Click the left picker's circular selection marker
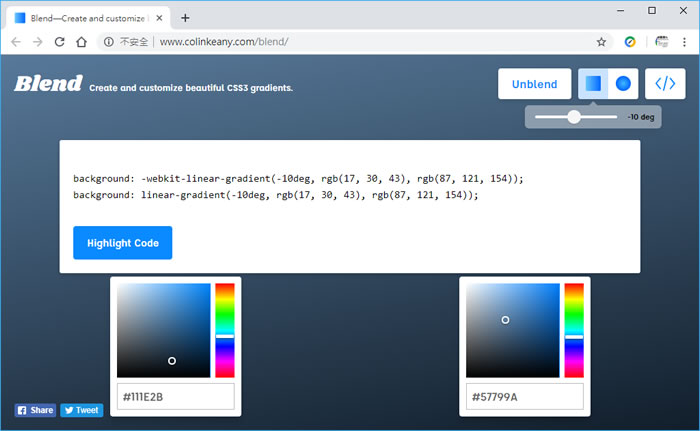Image resolution: width=700 pixels, height=431 pixels. point(172,361)
